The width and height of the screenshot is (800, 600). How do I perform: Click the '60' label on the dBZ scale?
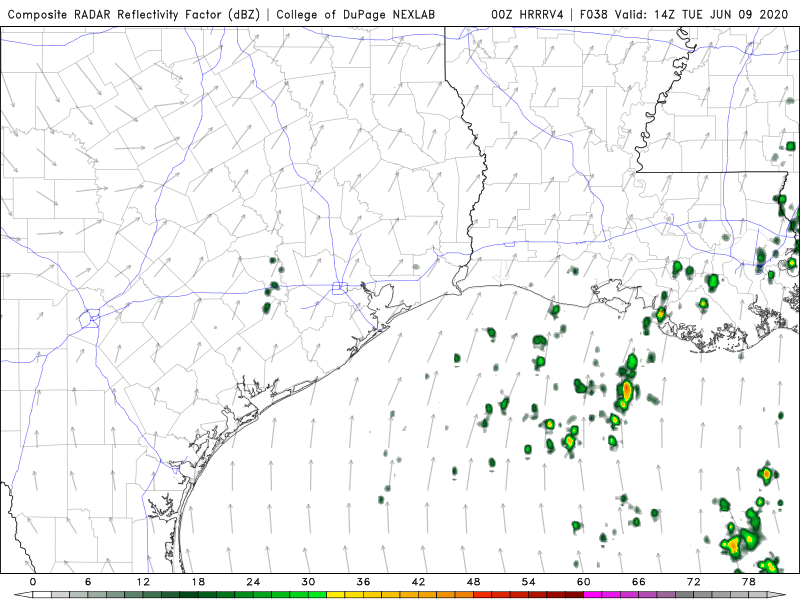click(584, 582)
